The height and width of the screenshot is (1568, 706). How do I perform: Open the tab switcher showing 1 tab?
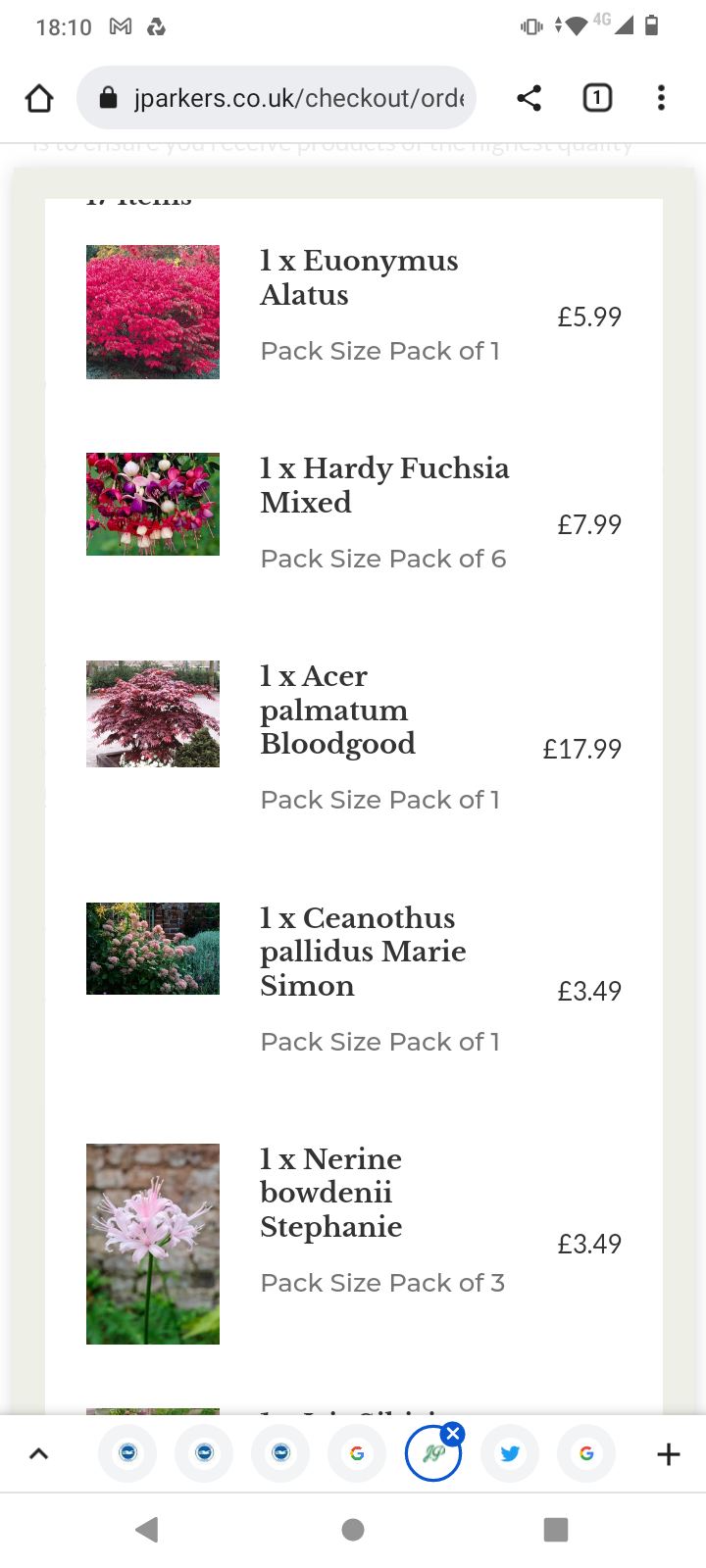point(597,98)
